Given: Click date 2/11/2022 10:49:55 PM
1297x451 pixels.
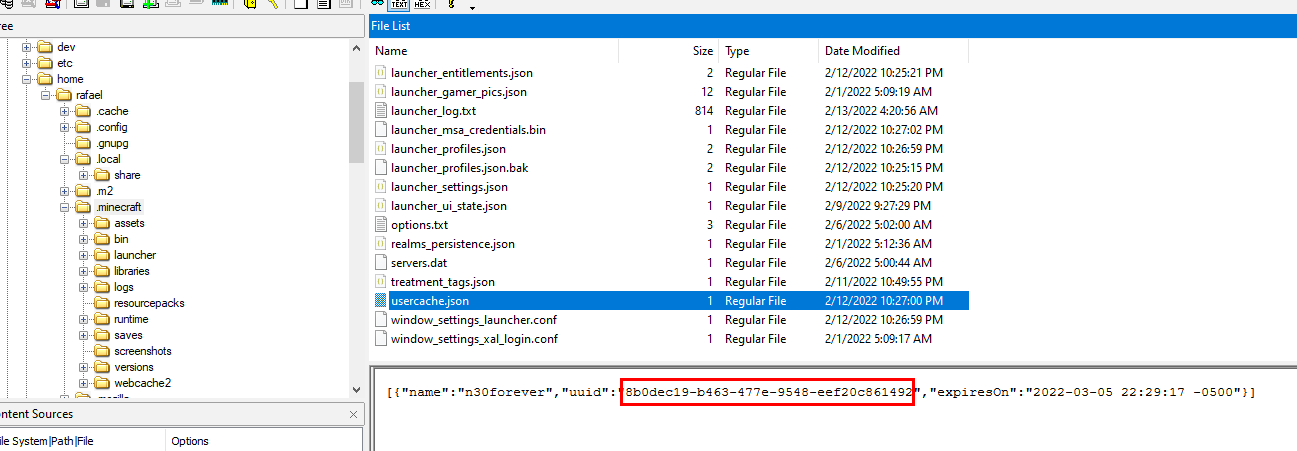Looking at the screenshot, I should [x=884, y=282].
